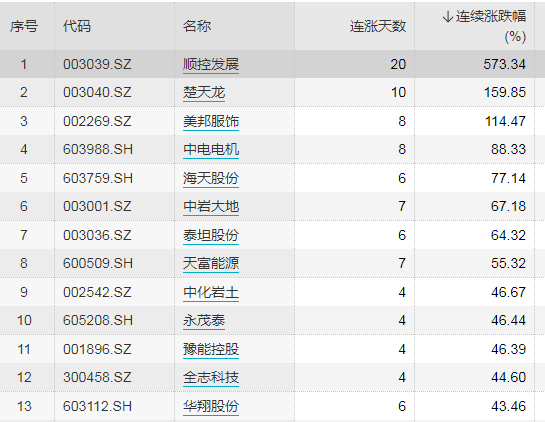
Task: Select code cell 600509.SH
Action: tap(98, 263)
